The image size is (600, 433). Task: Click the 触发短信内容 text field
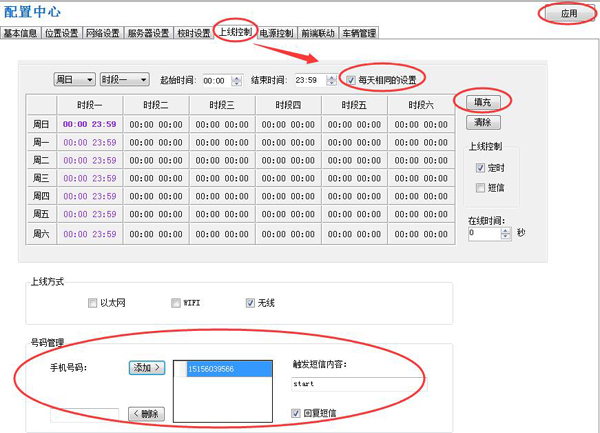pos(353,384)
